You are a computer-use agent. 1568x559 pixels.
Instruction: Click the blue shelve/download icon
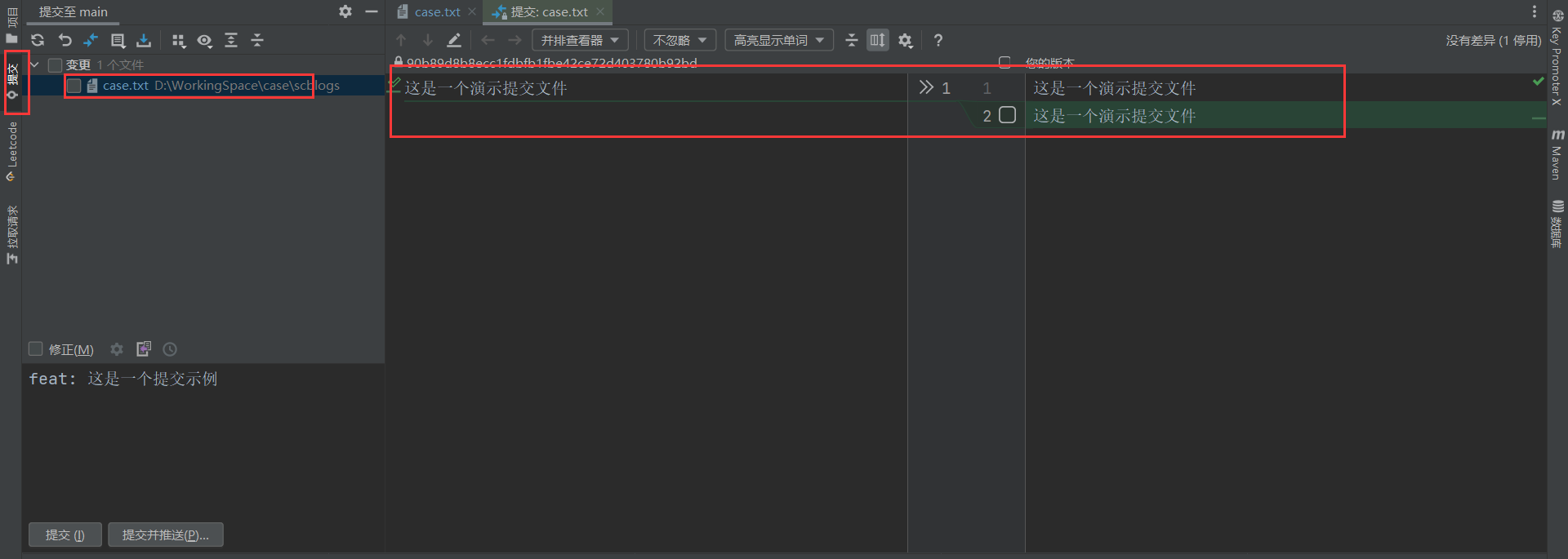144,40
